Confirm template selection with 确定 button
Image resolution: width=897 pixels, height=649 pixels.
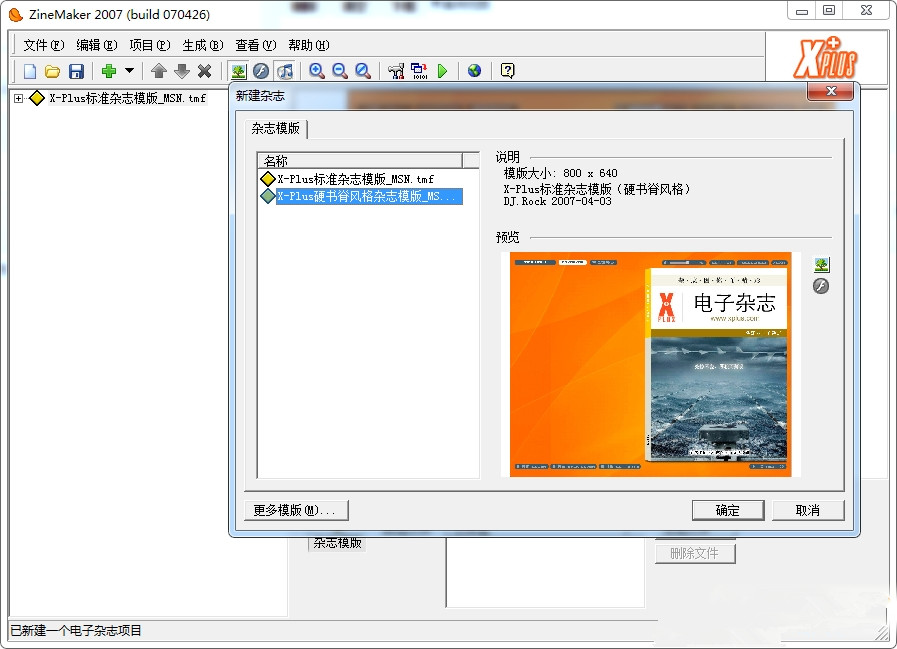[x=727, y=510]
